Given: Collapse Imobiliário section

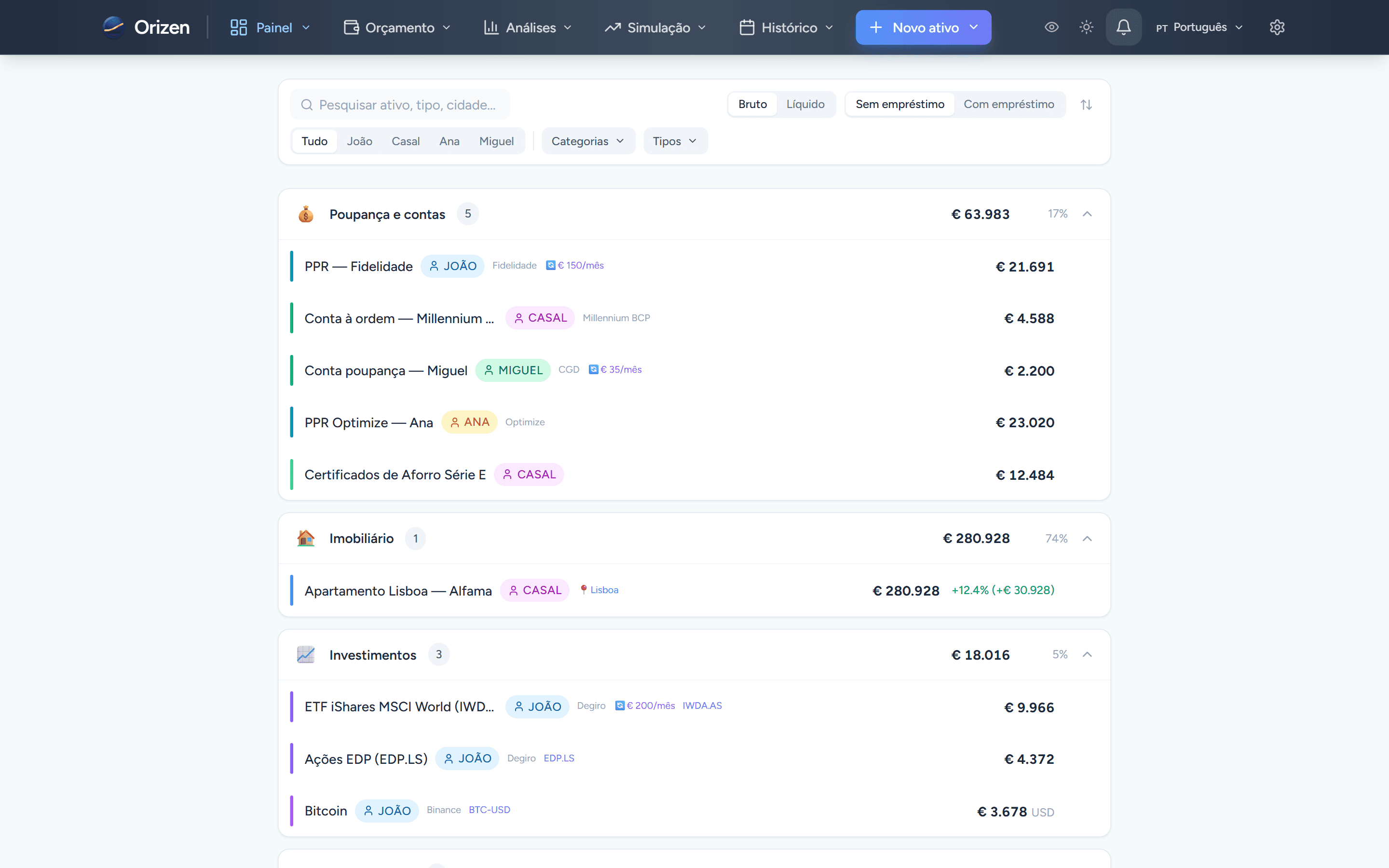Looking at the screenshot, I should tap(1087, 539).
